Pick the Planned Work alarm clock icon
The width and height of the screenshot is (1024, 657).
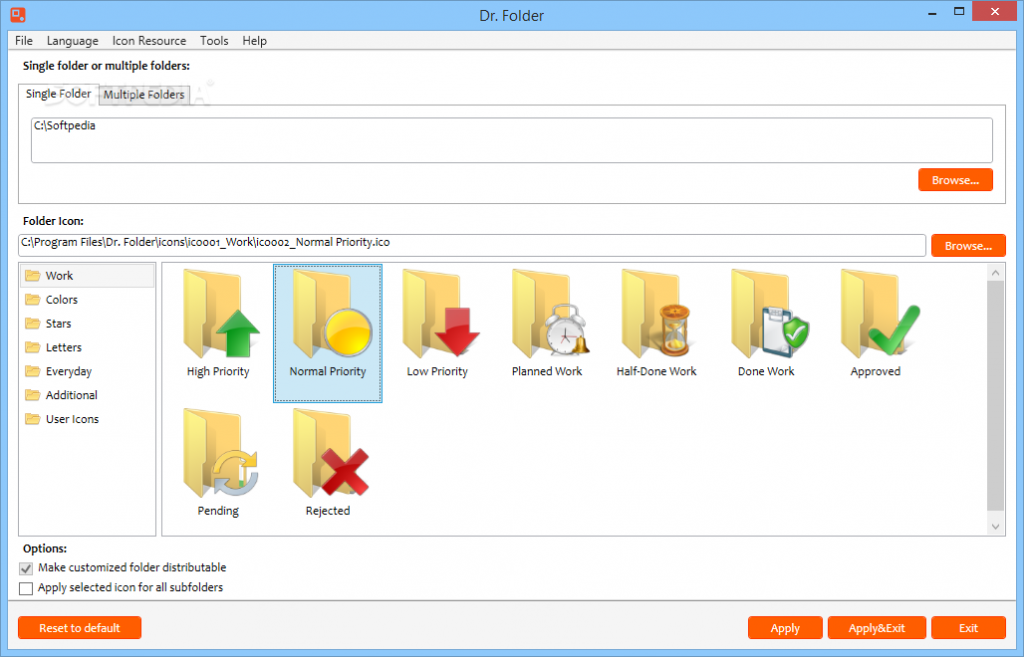tap(547, 324)
